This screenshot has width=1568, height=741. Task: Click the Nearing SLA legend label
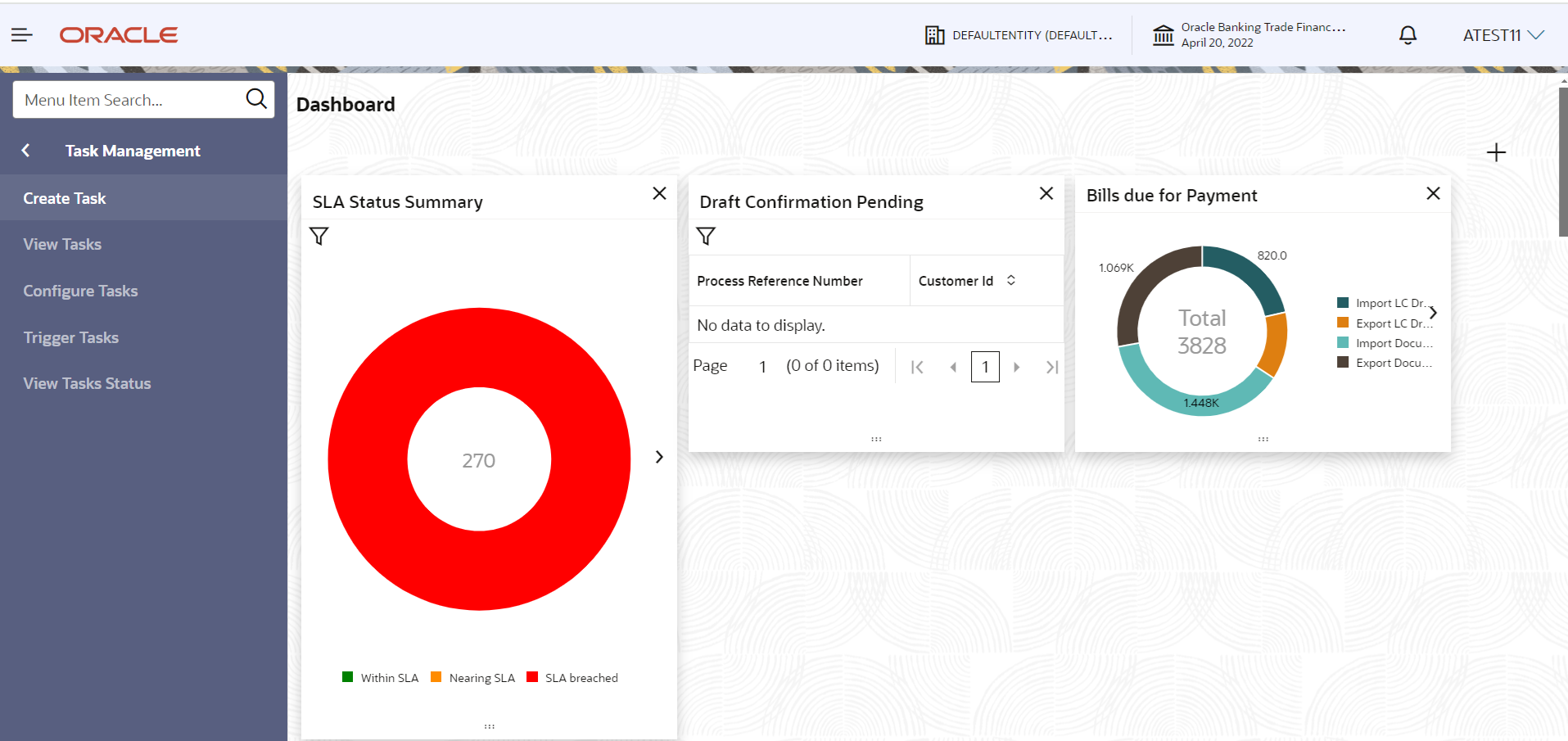pyautogui.click(x=482, y=678)
